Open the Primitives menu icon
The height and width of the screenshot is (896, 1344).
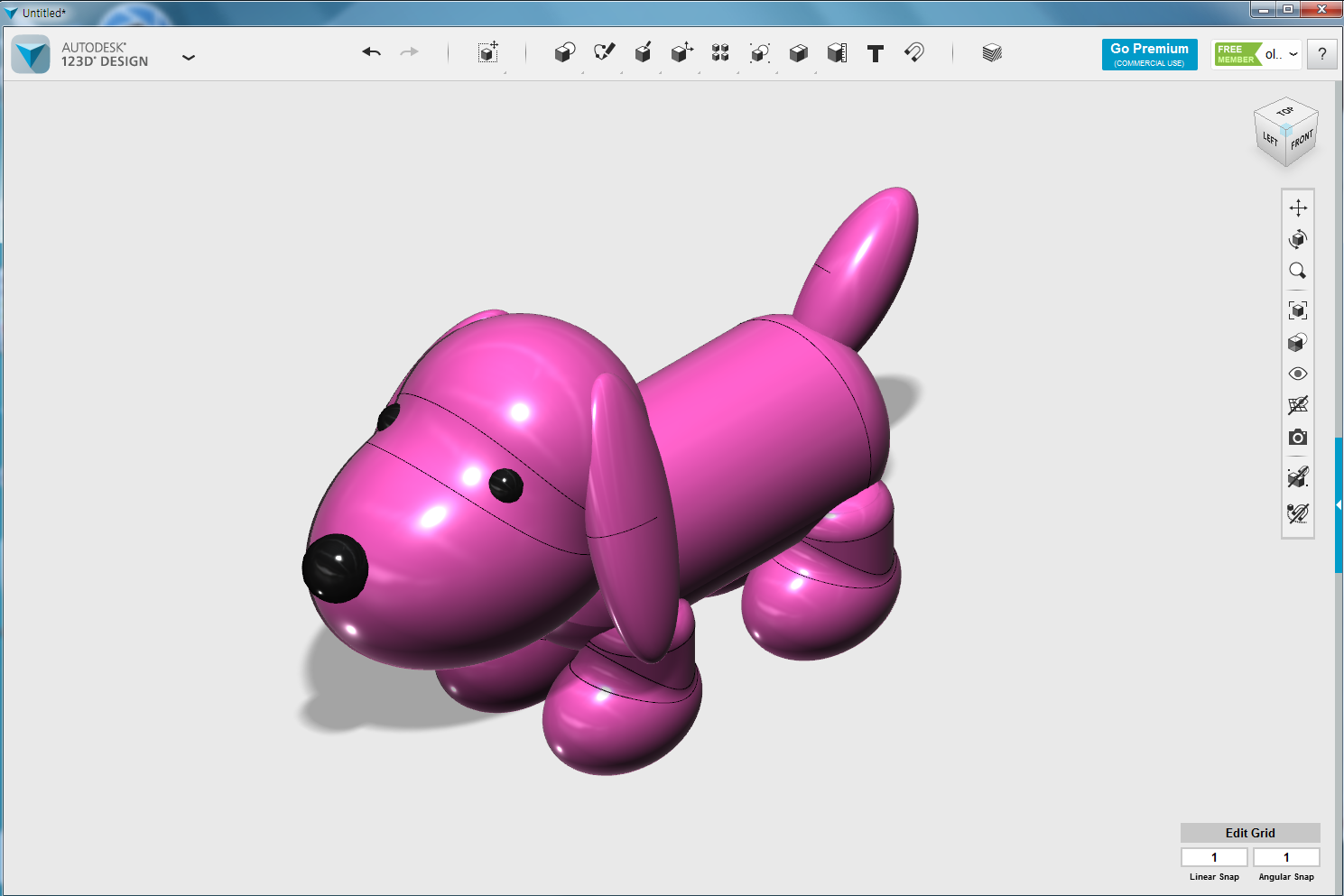(x=565, y=52)
